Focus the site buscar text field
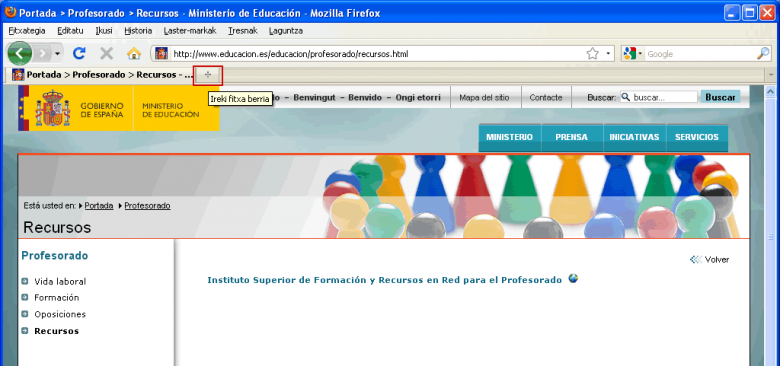The width and height of the screenshot is (780, 366). point(659,97)
